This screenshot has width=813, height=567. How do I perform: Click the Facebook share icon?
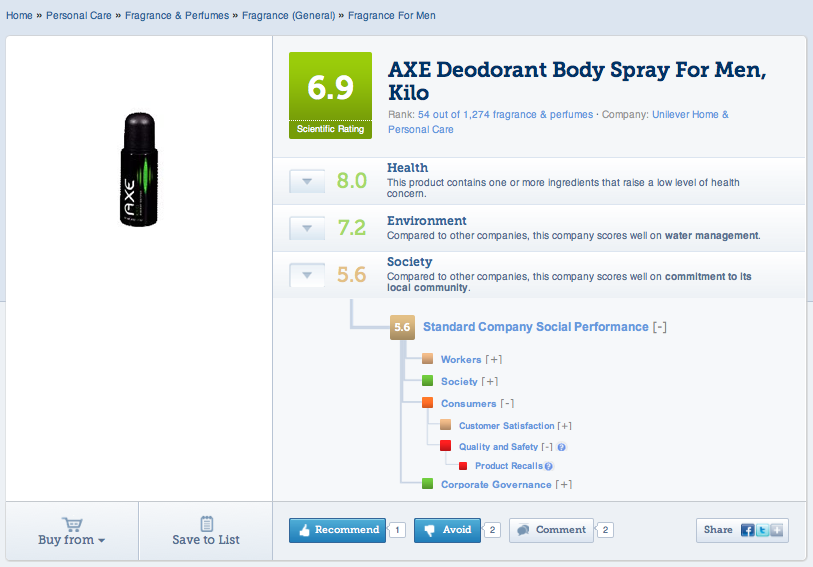coord(747,530)
